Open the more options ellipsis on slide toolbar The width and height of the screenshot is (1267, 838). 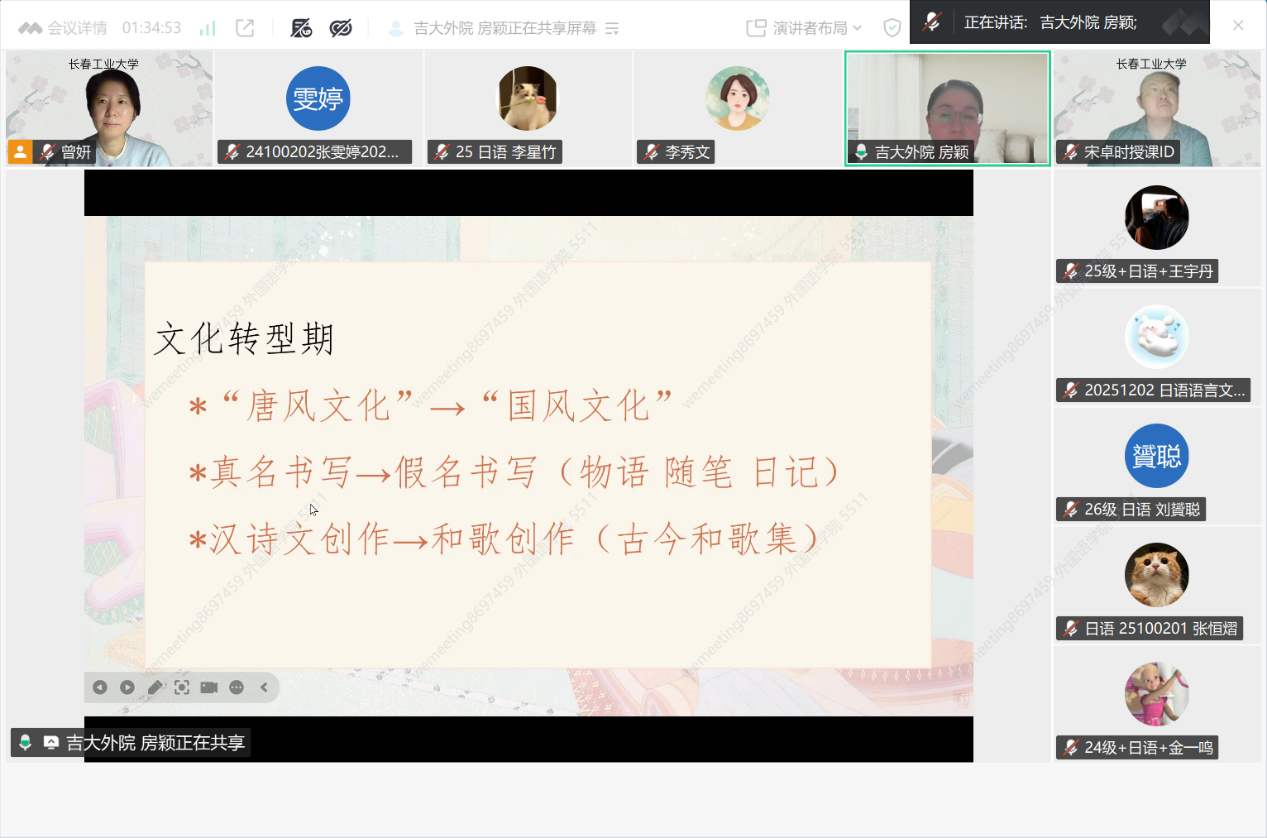(237, 687)
